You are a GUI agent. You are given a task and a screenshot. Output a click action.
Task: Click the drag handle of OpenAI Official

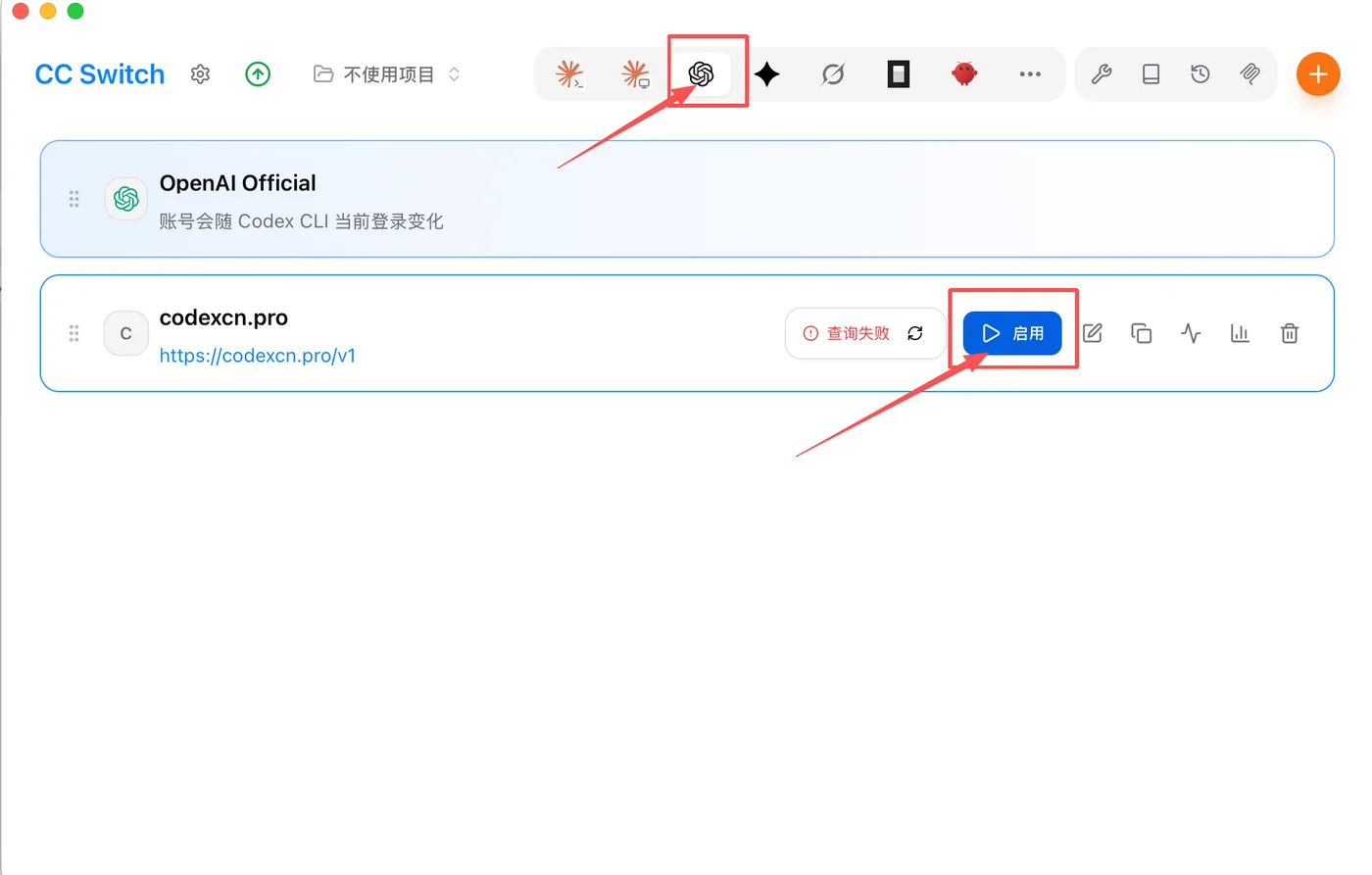[73, 199]
